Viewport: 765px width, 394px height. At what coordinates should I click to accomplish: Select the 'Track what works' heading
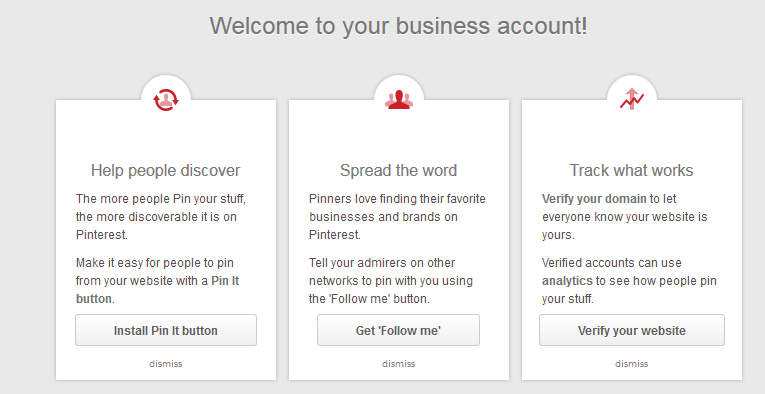(631, 170)
